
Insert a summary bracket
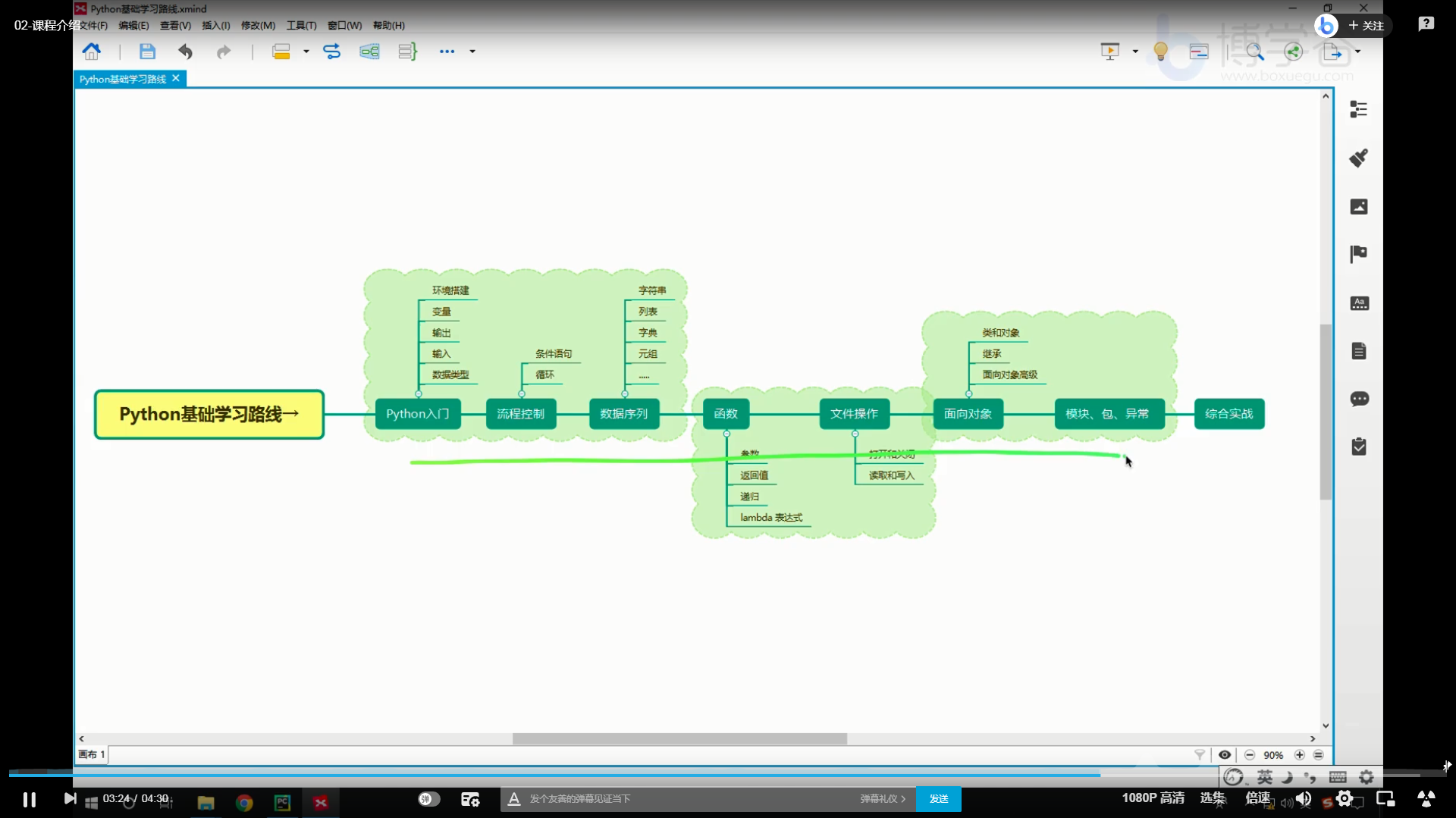pyautogui.click(x=408, y=52)
